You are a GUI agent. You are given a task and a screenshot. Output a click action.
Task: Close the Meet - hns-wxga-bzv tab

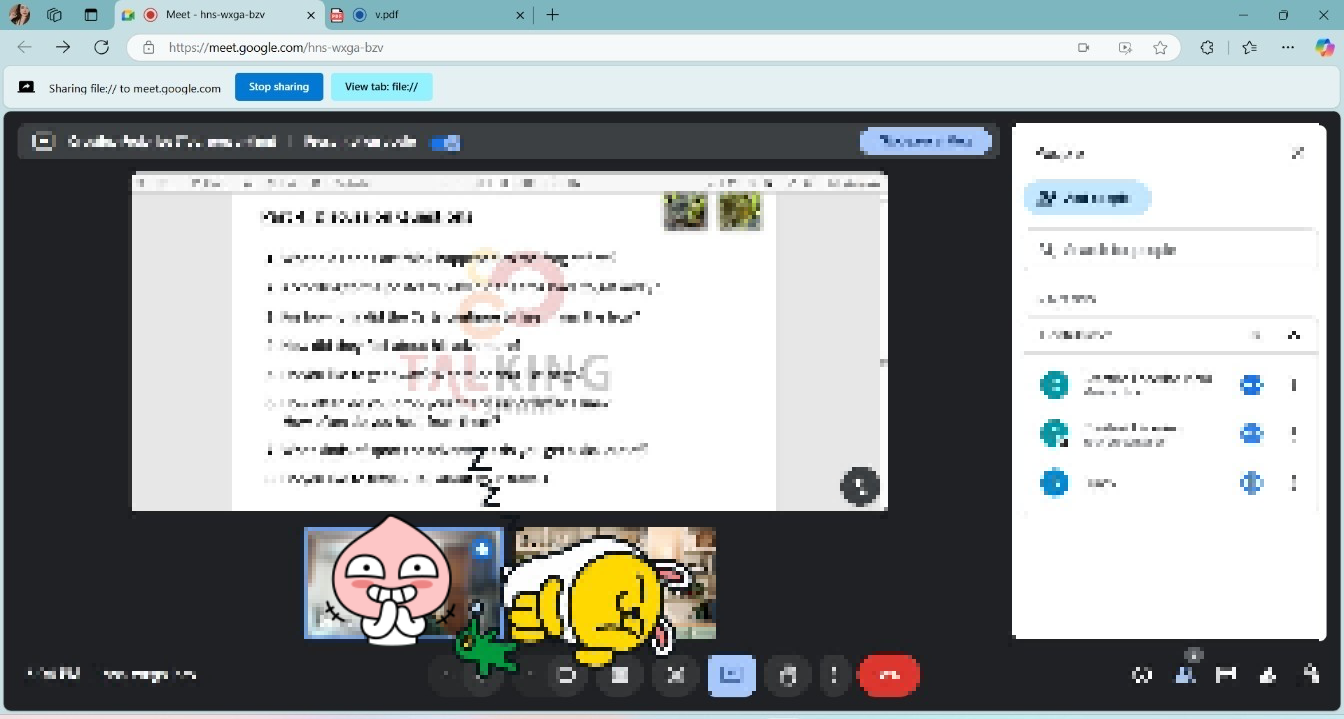tap(311, 15)
